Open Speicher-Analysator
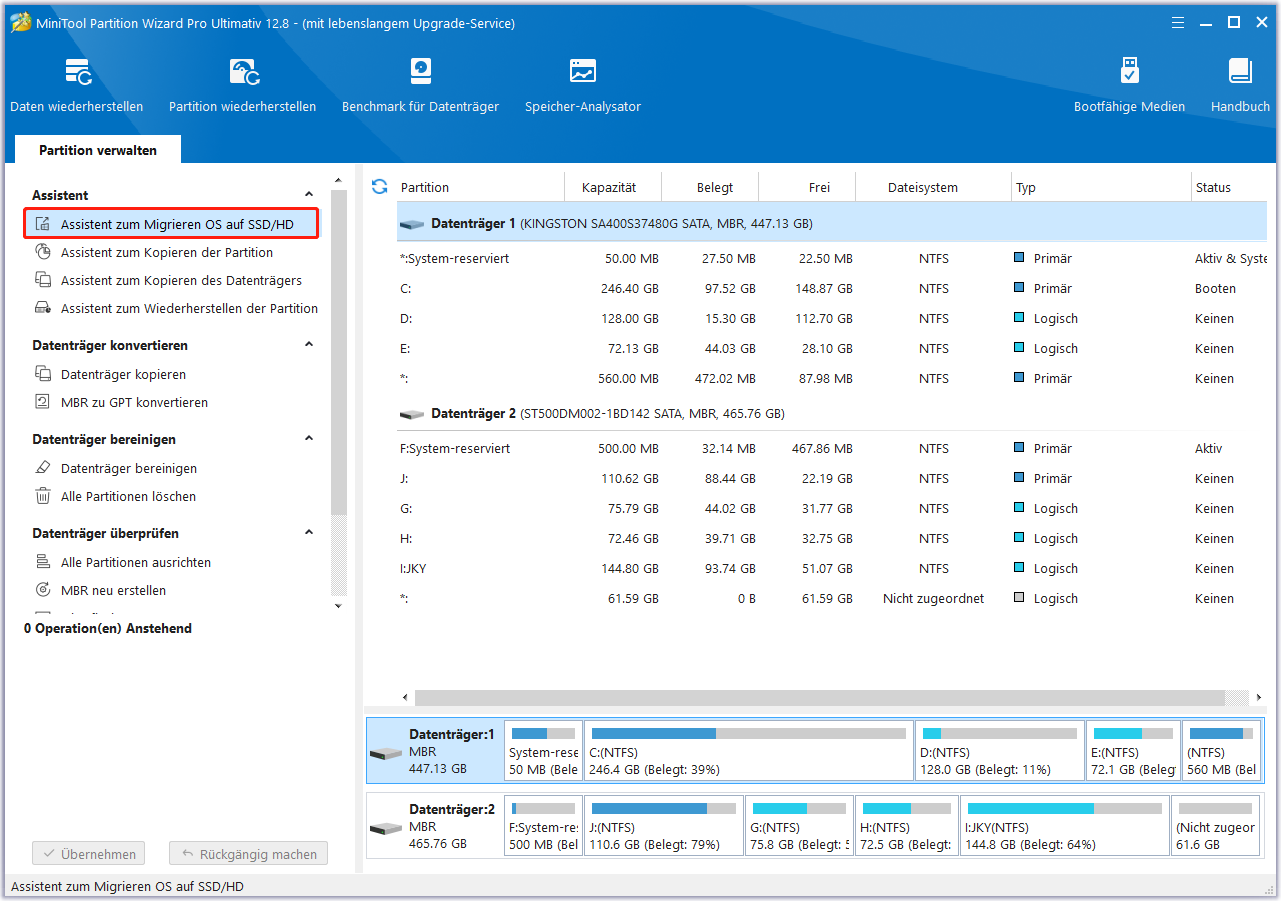The height and width of the screenshot is (901, 1281). point(583,86)
